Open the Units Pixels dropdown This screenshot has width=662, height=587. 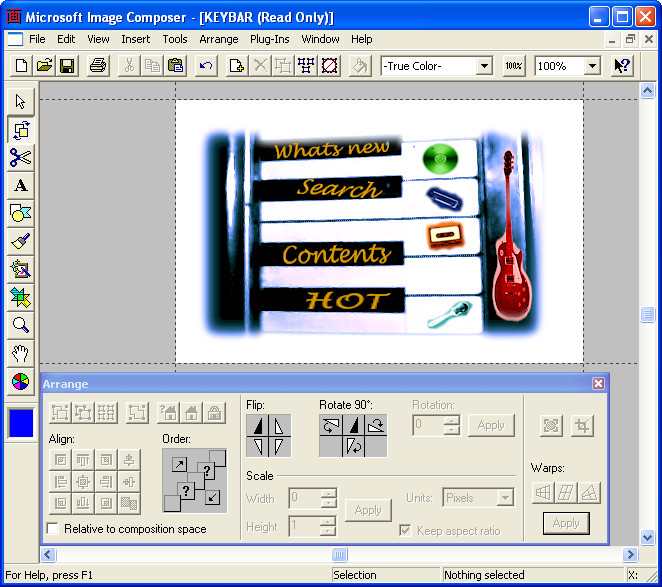click(x=505, y=497)
